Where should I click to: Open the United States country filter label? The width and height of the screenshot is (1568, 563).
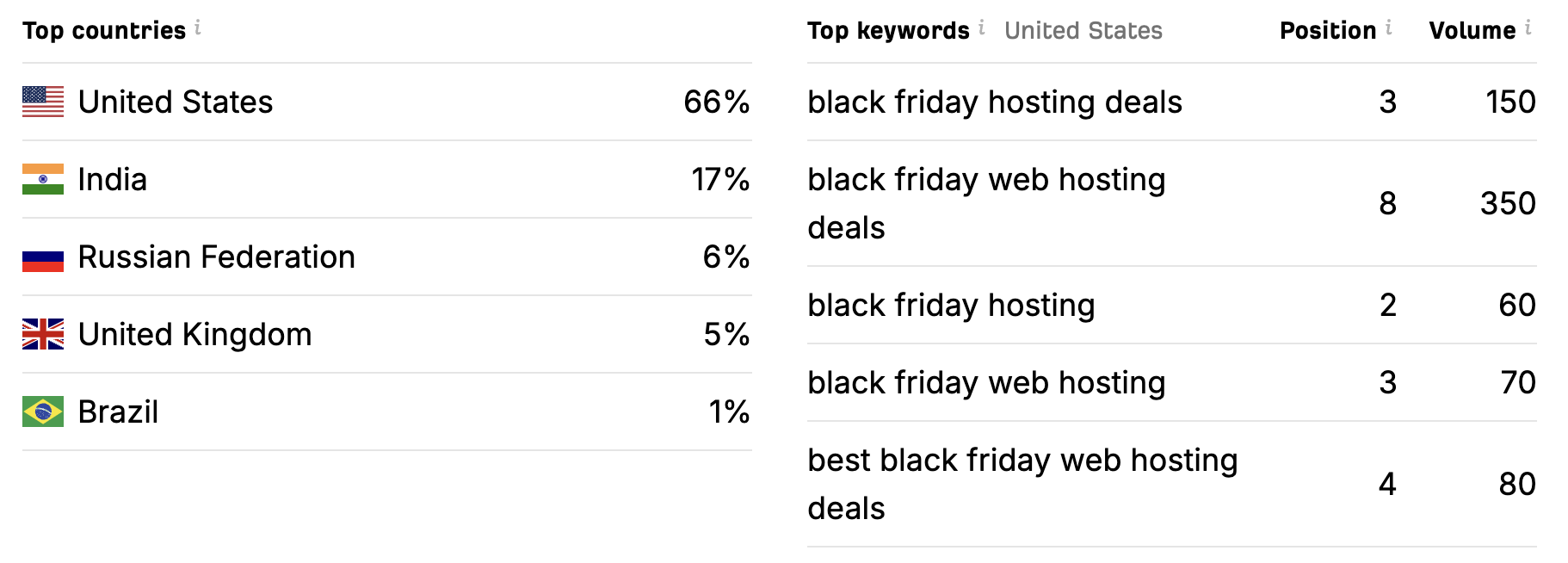[x=1083, y=31]
